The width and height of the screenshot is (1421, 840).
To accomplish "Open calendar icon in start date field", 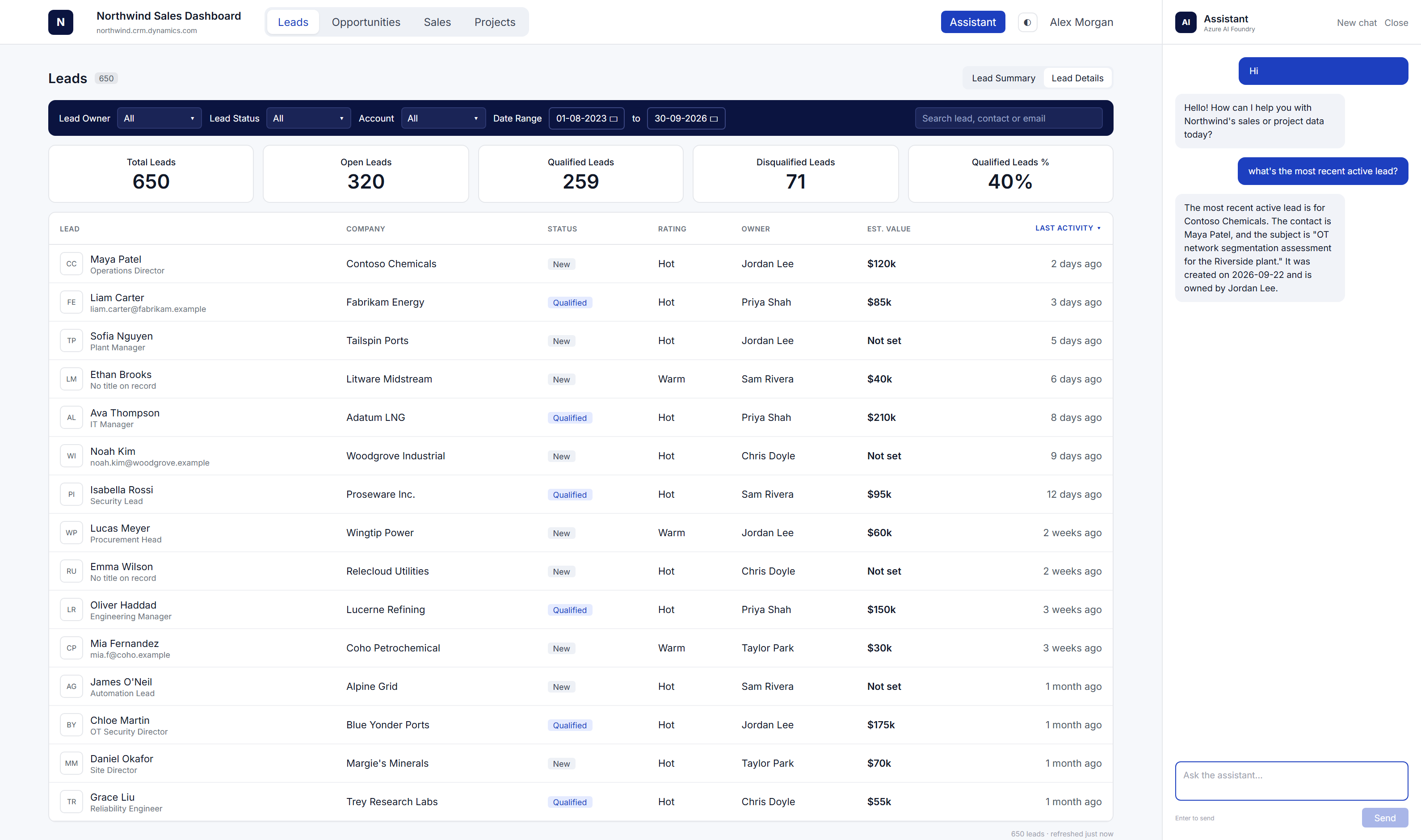I will click(614, 119).
